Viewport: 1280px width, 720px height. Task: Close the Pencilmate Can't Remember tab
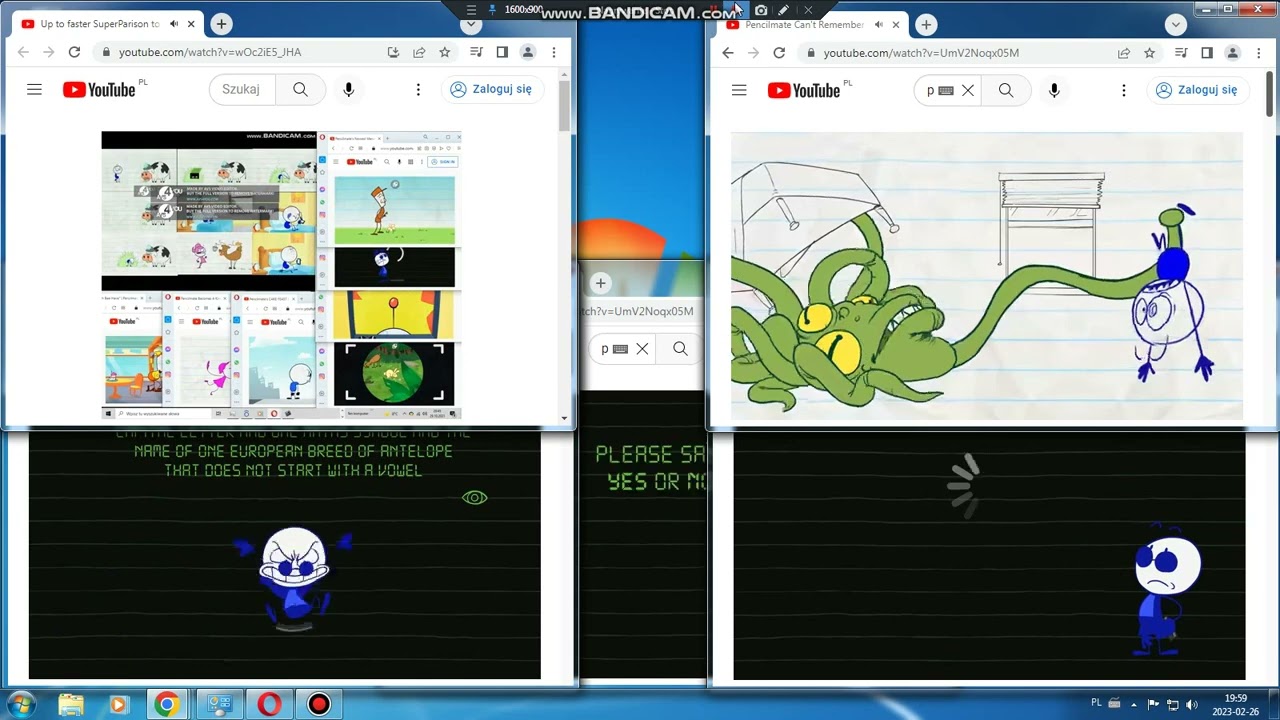896,24
